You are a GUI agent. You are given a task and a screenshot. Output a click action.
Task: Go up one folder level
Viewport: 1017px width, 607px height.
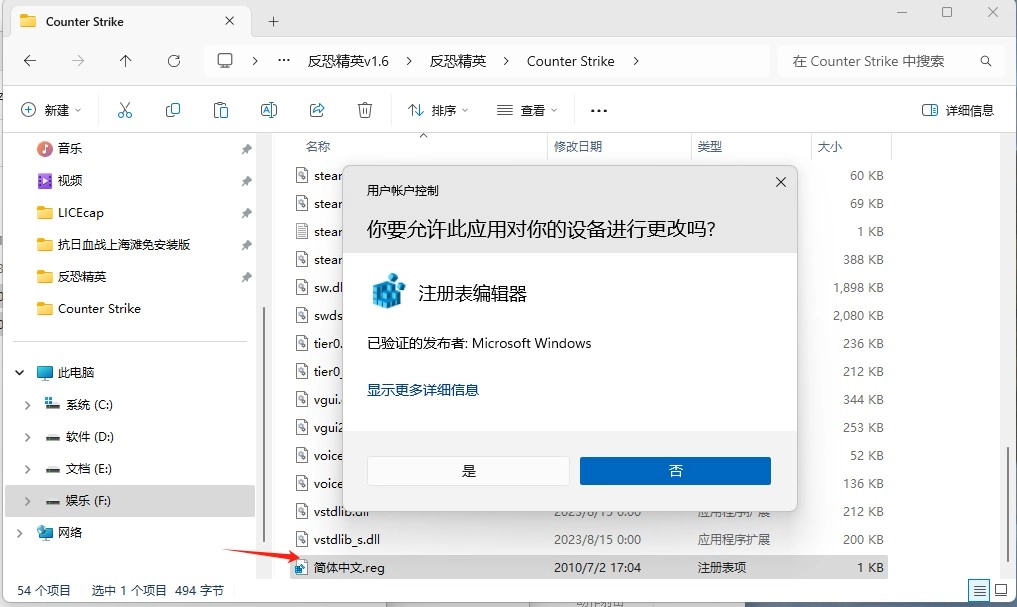[x=126, y=61]
